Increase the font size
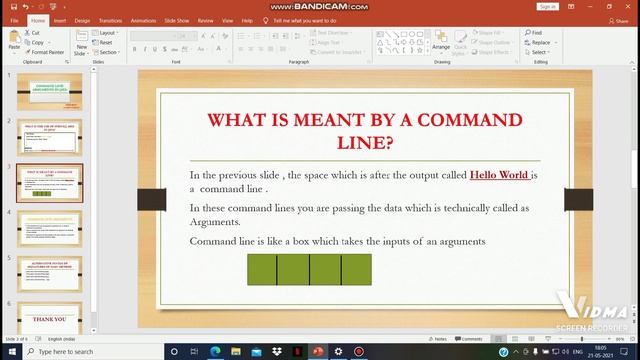640x360 pixels. click(203, 36)
